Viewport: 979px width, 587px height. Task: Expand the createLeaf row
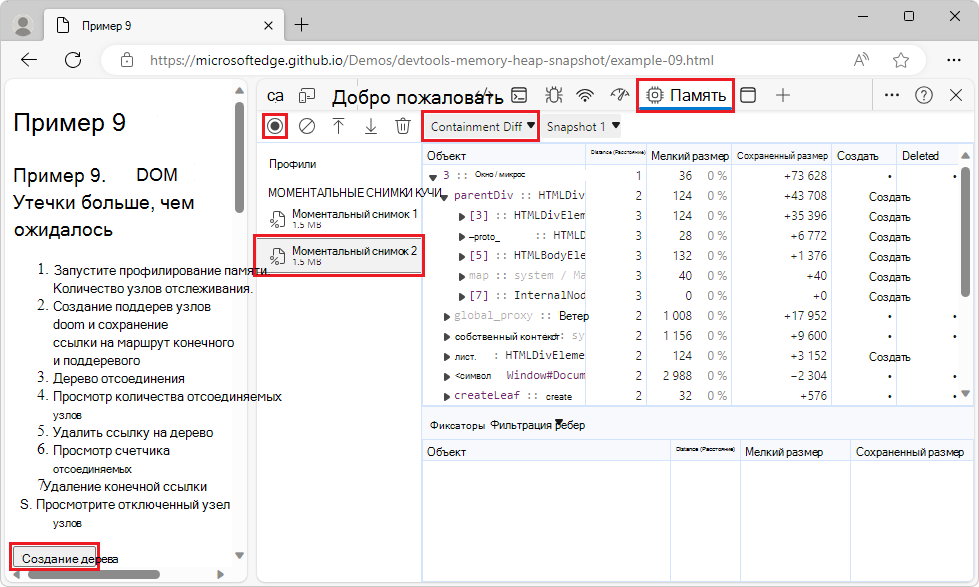[446, 397]
